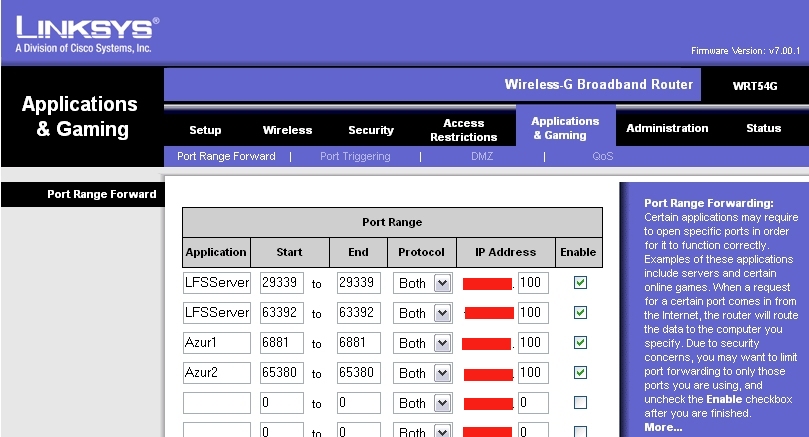Click the Port Range Forwarding help heading

[x=709, y=203]
